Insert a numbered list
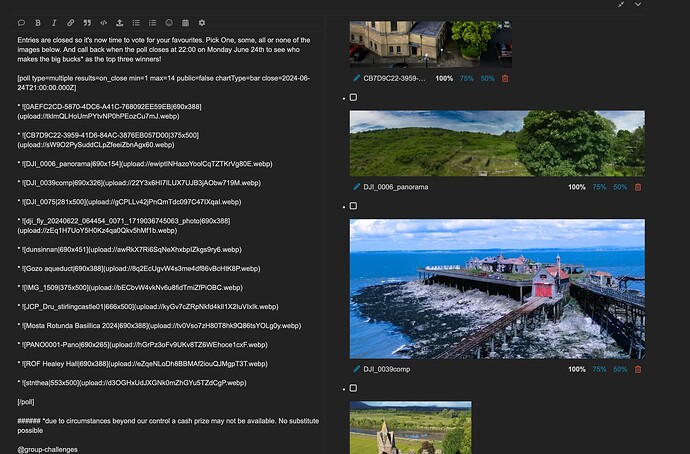690x454 pixels. tap(152, 23)
